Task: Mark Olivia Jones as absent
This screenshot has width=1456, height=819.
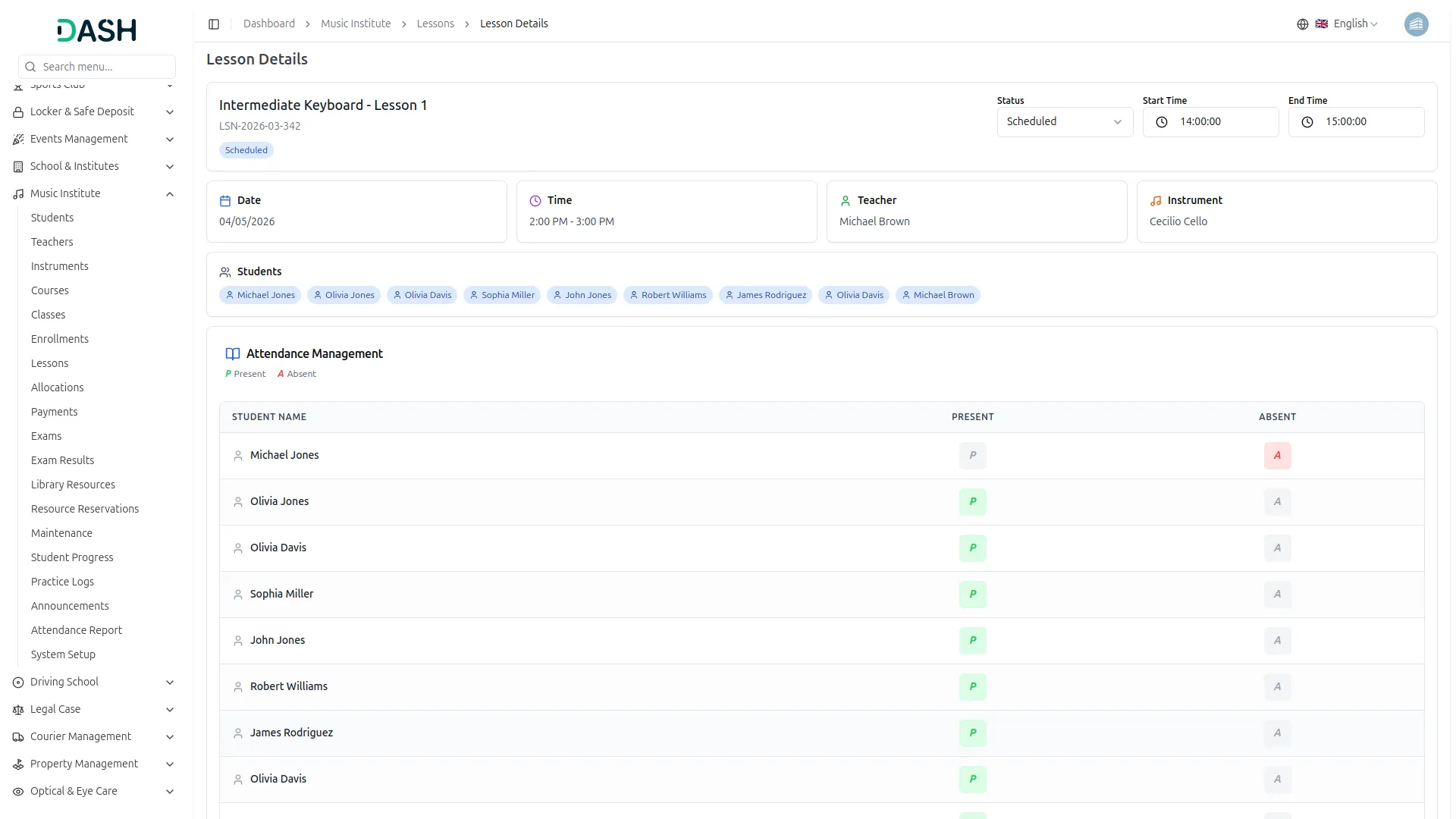Action: click(1277, 502)
